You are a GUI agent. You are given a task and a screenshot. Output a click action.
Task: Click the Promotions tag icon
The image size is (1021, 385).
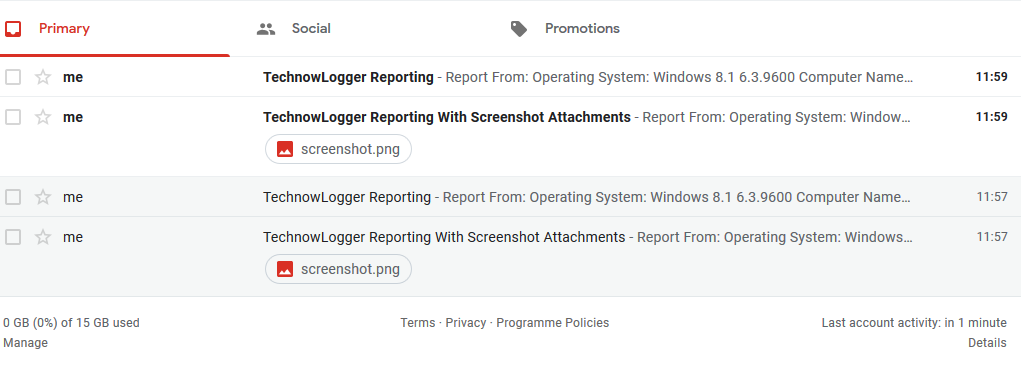pos(518,29)
